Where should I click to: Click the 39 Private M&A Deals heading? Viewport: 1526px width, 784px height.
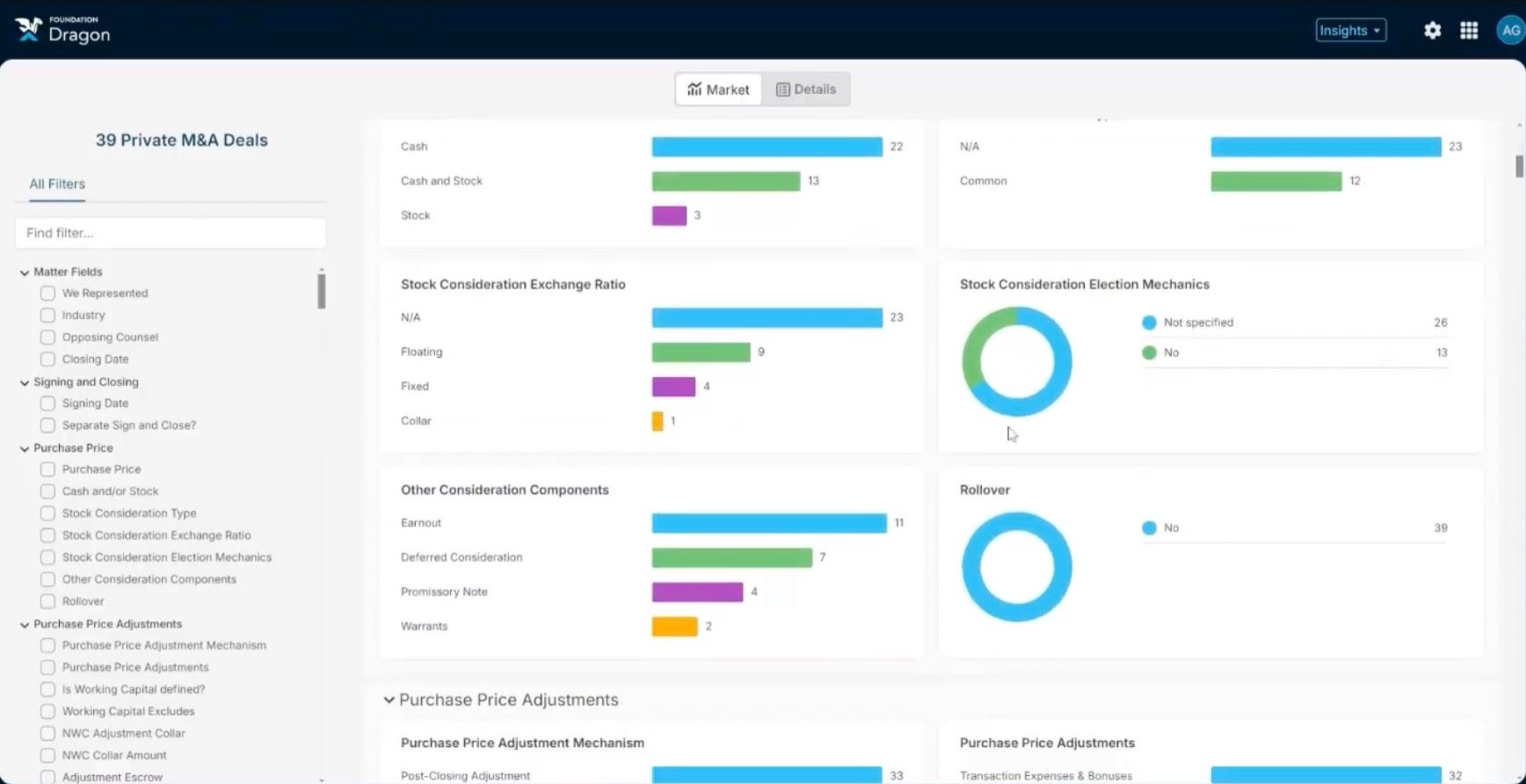tap(182, 141)
